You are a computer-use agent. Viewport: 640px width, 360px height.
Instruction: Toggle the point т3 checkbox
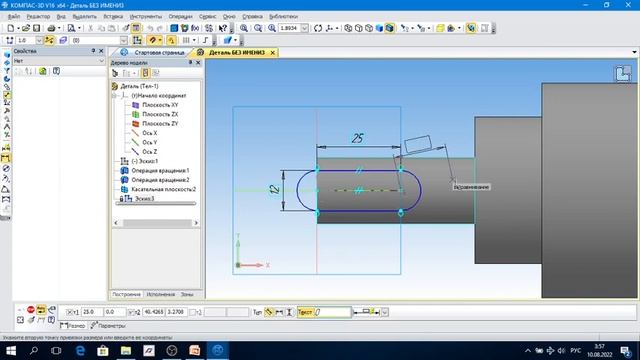(x=193, y=312)
